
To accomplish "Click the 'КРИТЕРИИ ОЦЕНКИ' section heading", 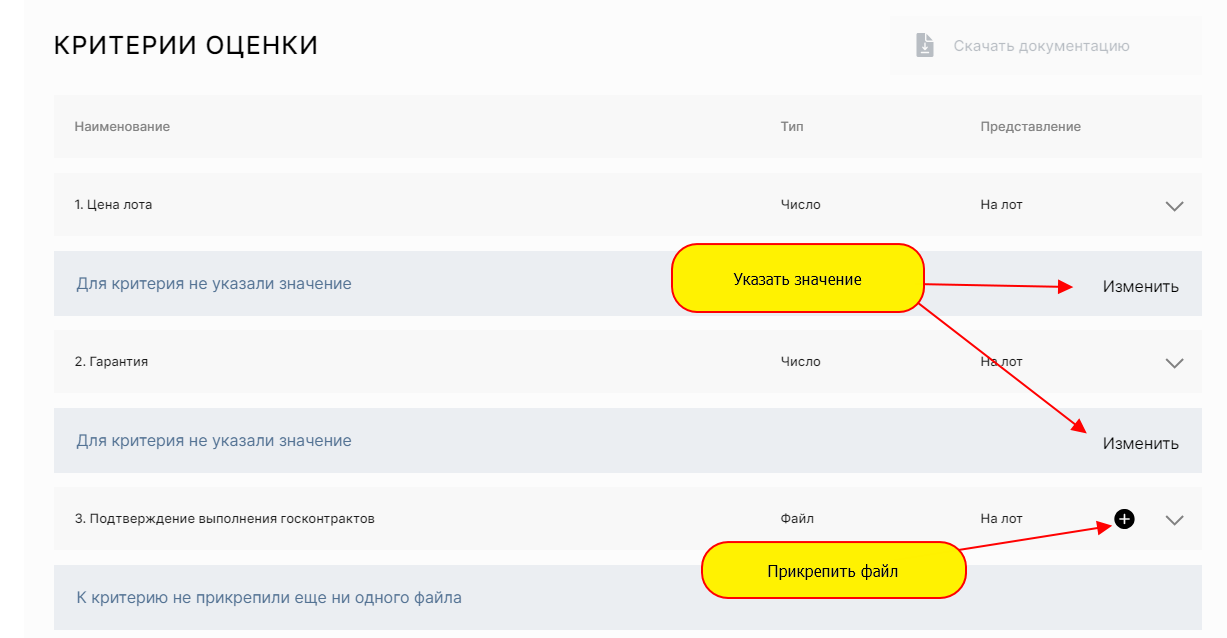I will coord(186,46).
